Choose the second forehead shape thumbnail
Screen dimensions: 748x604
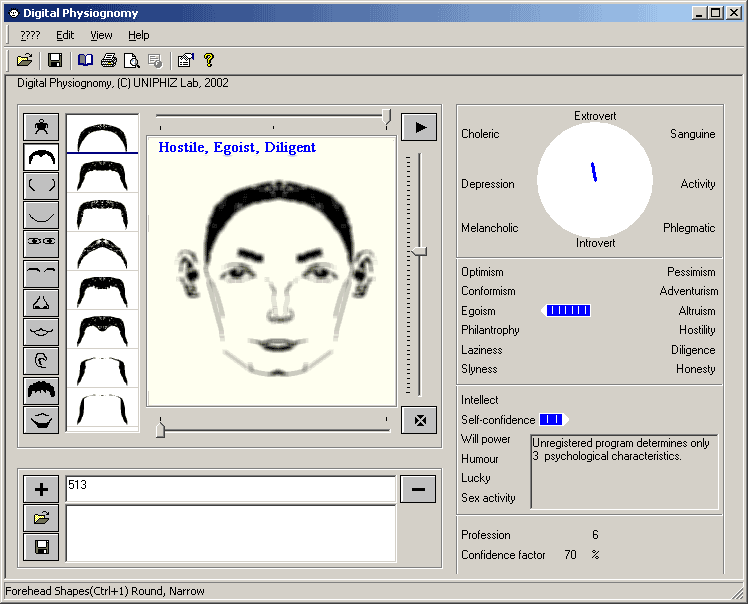click(x=102, y=174)
